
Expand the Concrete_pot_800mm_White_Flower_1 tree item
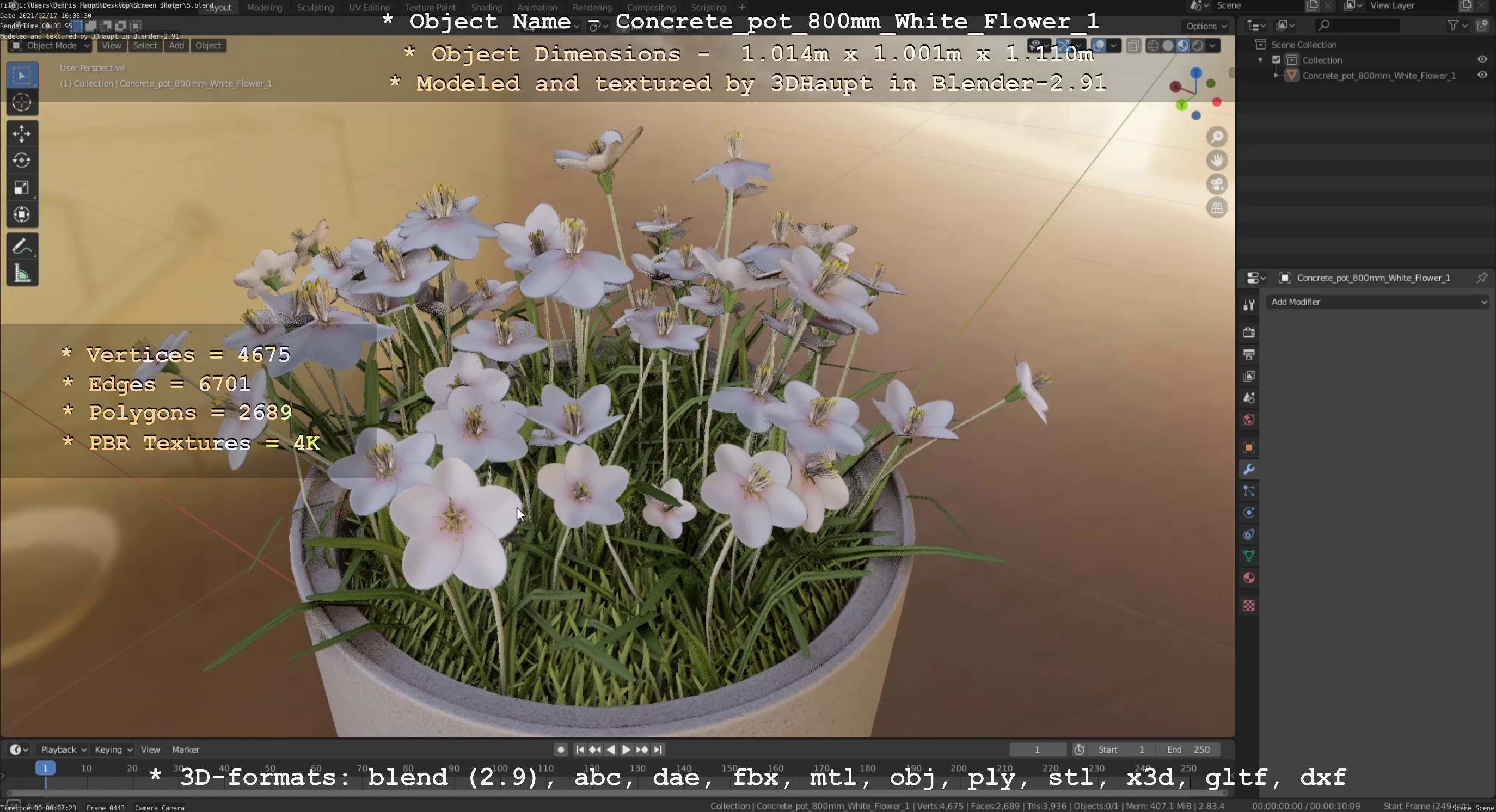point(1276,76)
